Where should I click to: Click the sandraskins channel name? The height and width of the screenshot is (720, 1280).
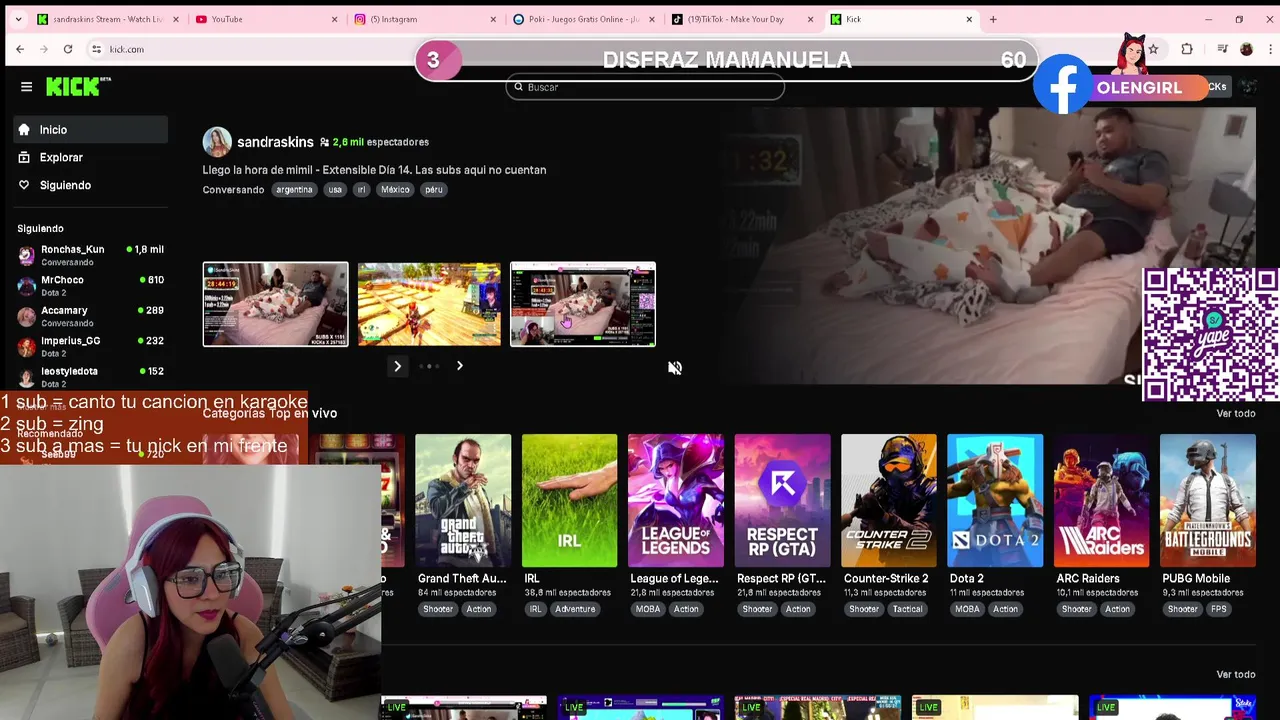point(275,142)
